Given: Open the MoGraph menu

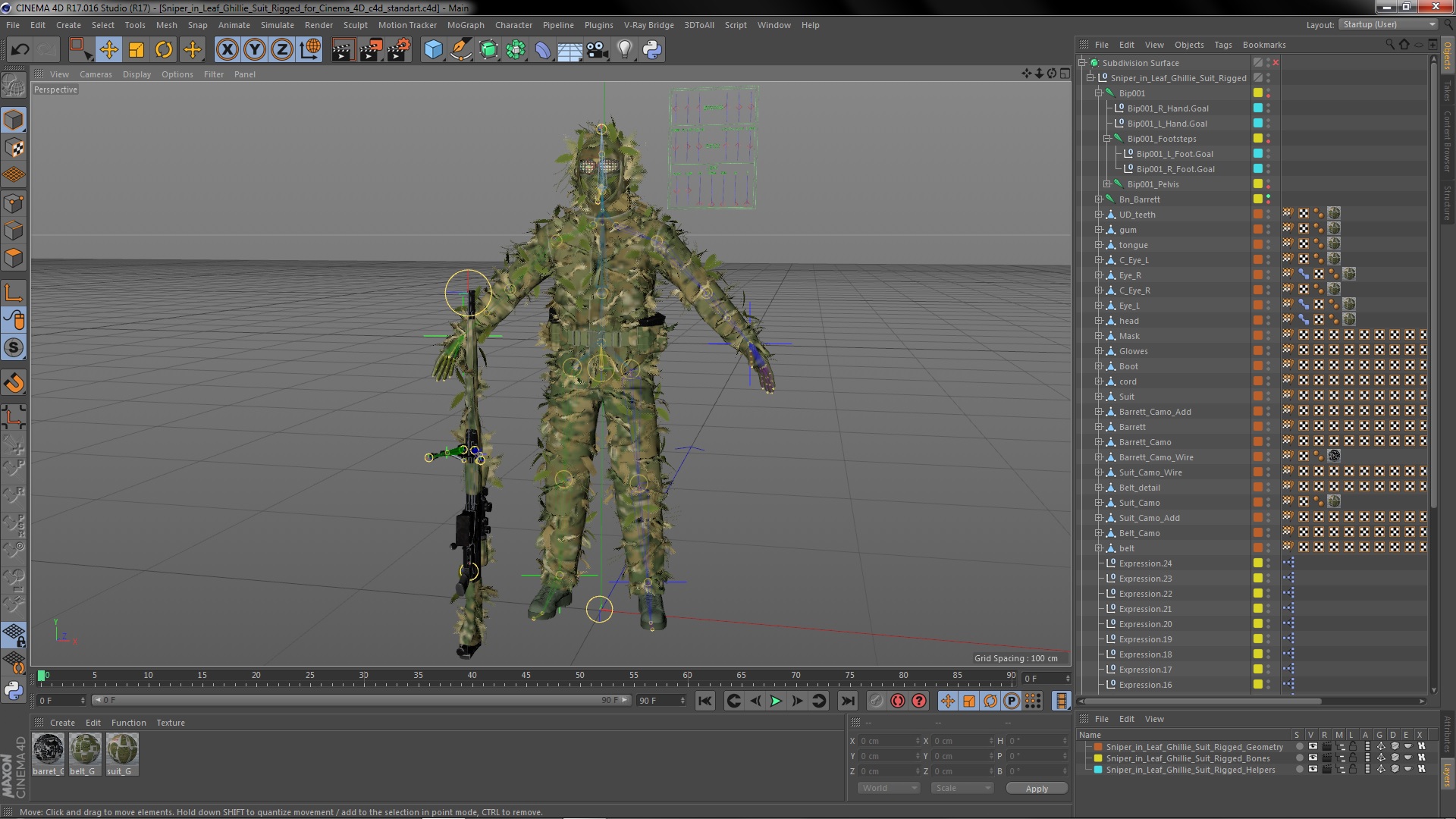Looking at the screenshot, I should pos(466,25).
